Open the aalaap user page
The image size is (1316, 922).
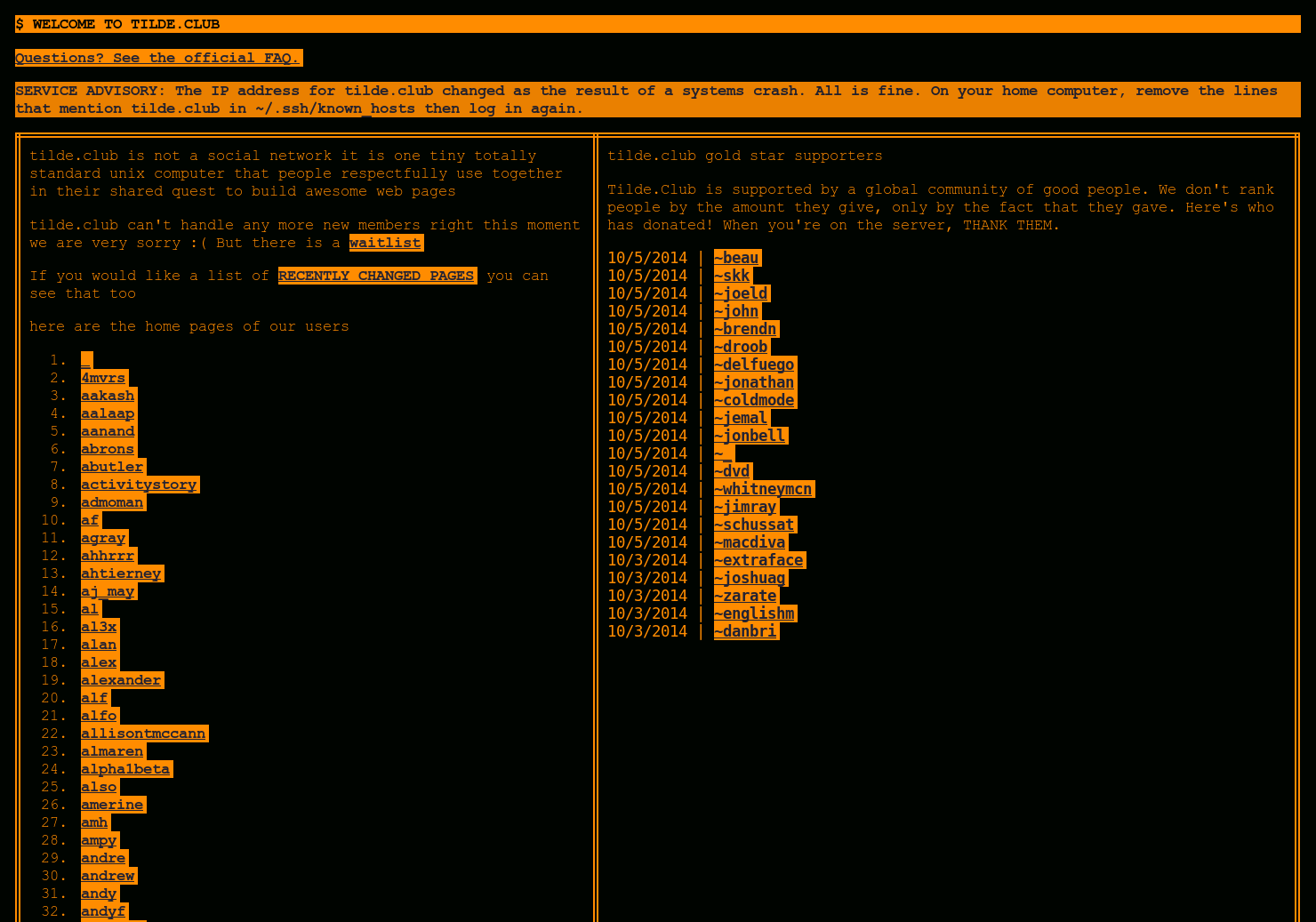(108, 413)
